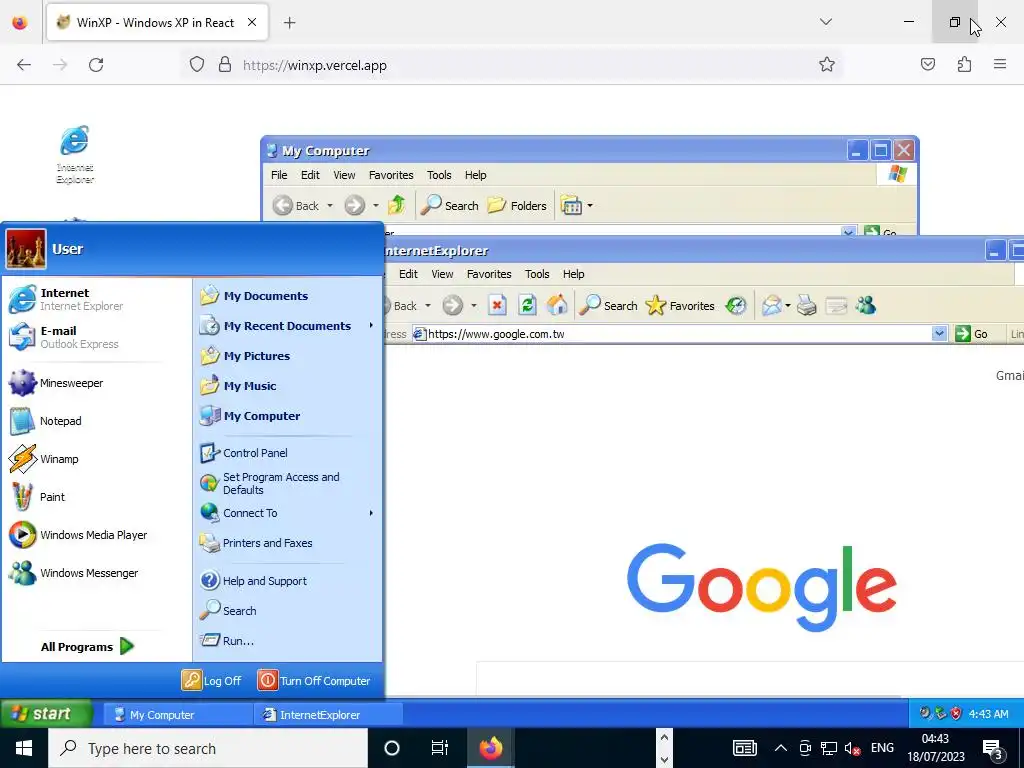Click the History icon in InternetExplorer toolbar
This screenshot has height=768, width=1024.
[x=736, y=305]
